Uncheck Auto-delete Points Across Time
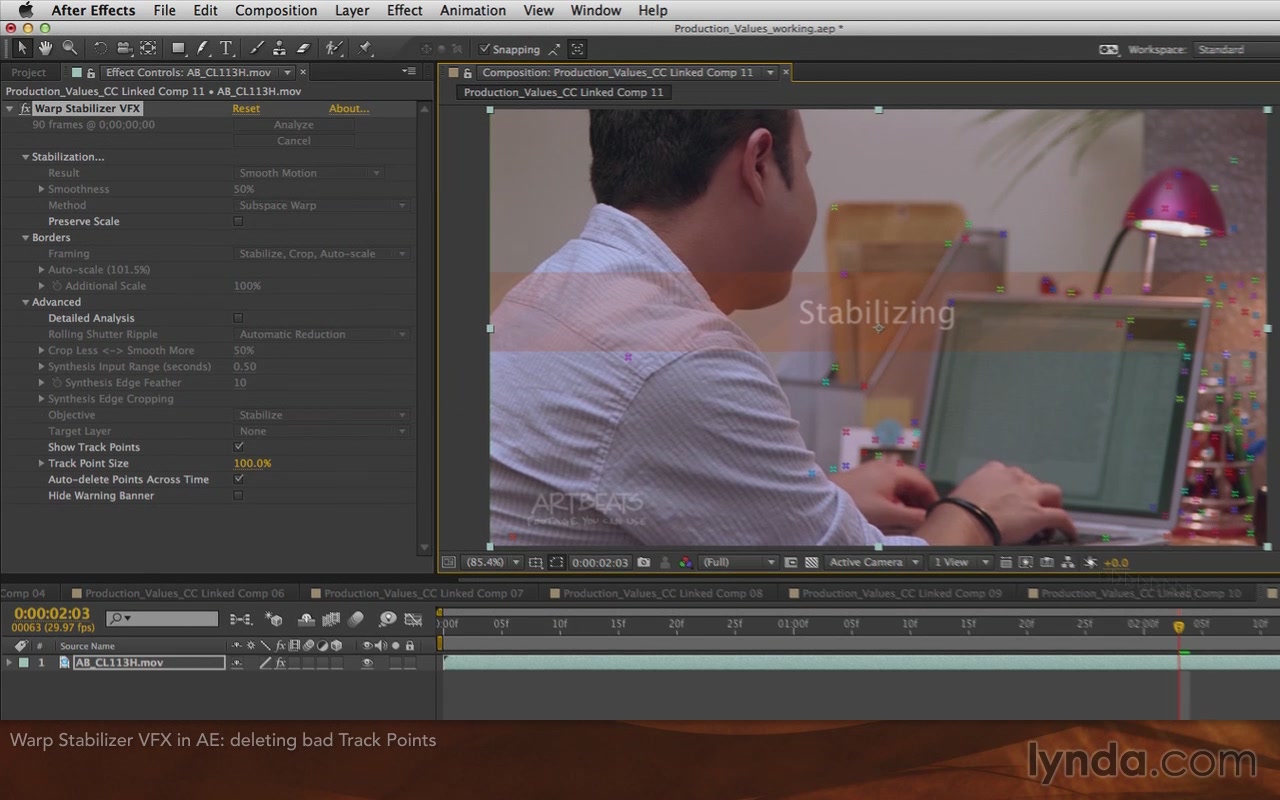The height and width of the screenshot is (800, 1280). [238, 479]
